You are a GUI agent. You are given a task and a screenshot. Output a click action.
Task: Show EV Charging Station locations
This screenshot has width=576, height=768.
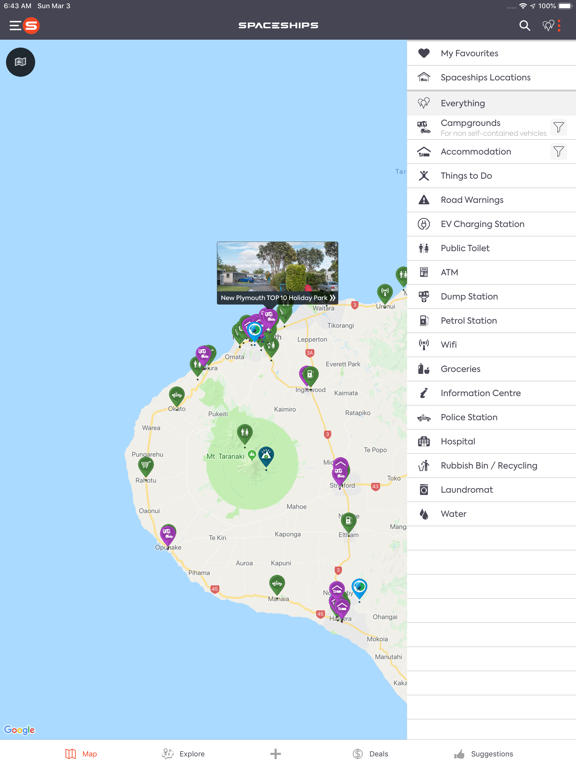point(491,224)
